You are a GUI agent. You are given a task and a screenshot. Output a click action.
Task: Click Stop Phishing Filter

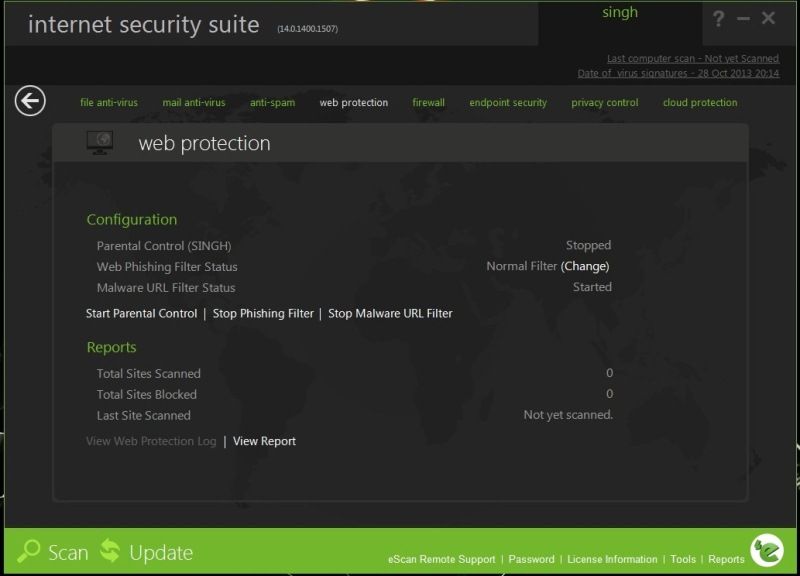(x=263, y=313)
